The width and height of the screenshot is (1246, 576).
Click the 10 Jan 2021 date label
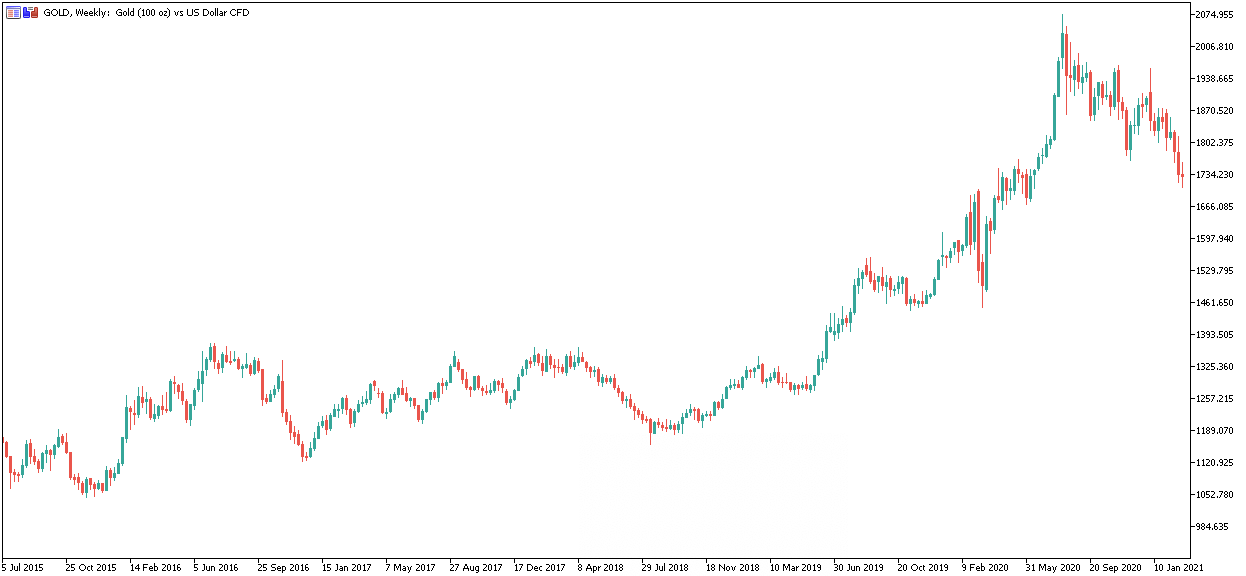pyautogui.click(x=1180, y=567)
